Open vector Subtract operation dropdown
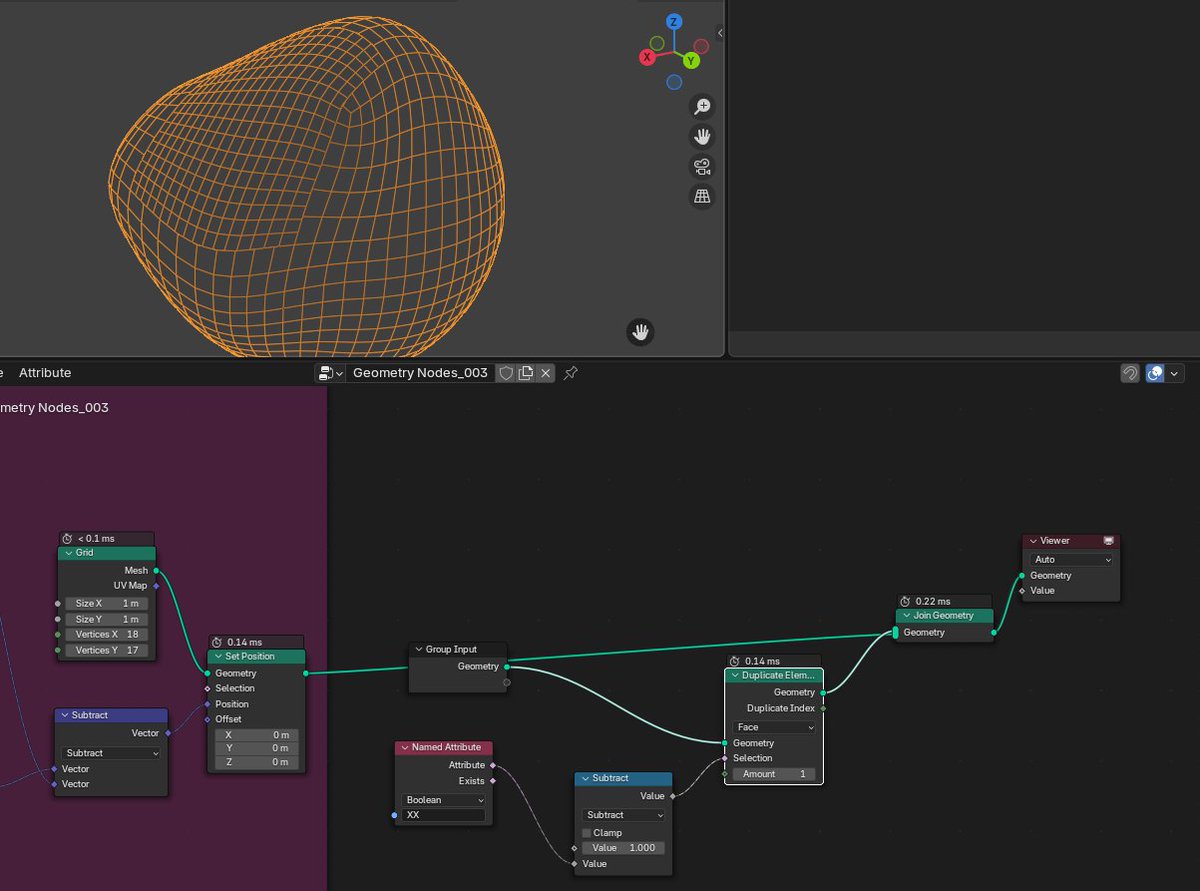Viewport: 1200px width, 891px height. click(x=111, y=753)
